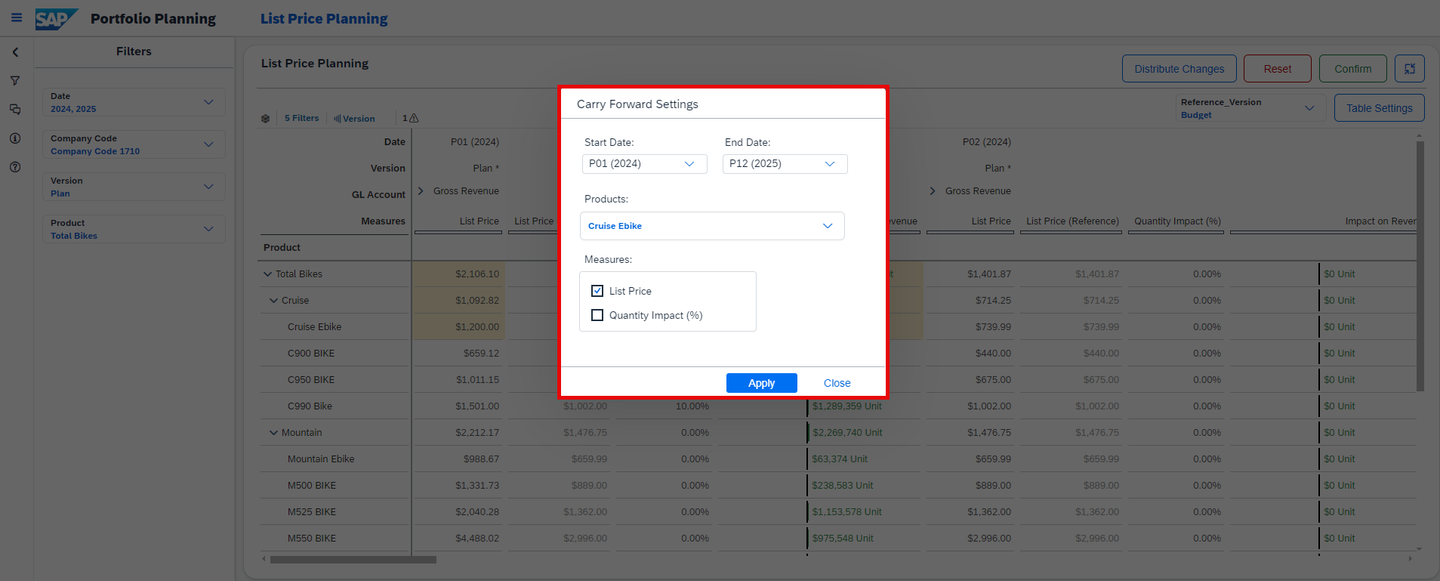
Task: Click the $4,488.02 list price cell
Action: pos(459,538)
